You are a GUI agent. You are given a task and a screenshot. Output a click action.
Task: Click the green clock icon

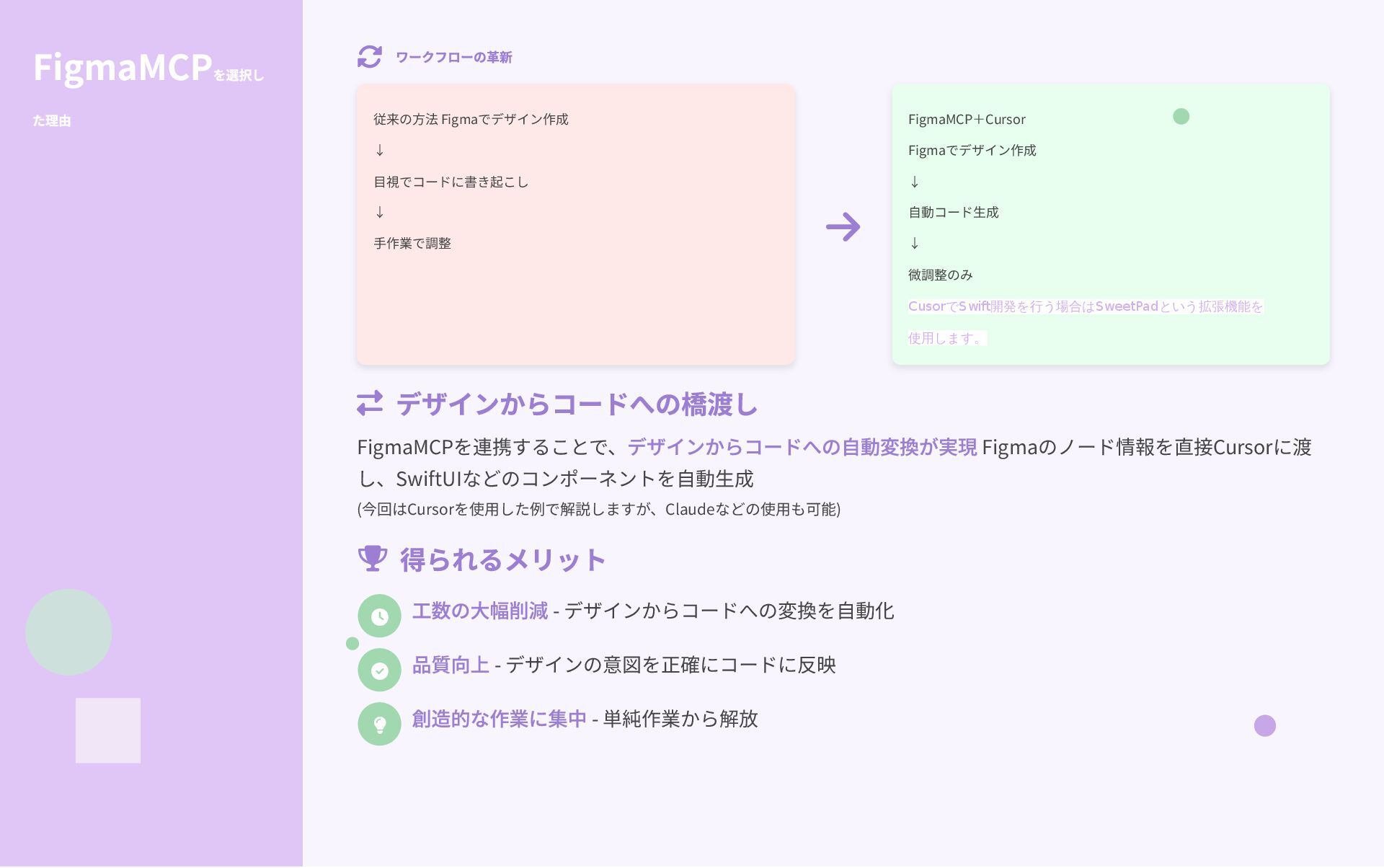click(x=379, y=616)
